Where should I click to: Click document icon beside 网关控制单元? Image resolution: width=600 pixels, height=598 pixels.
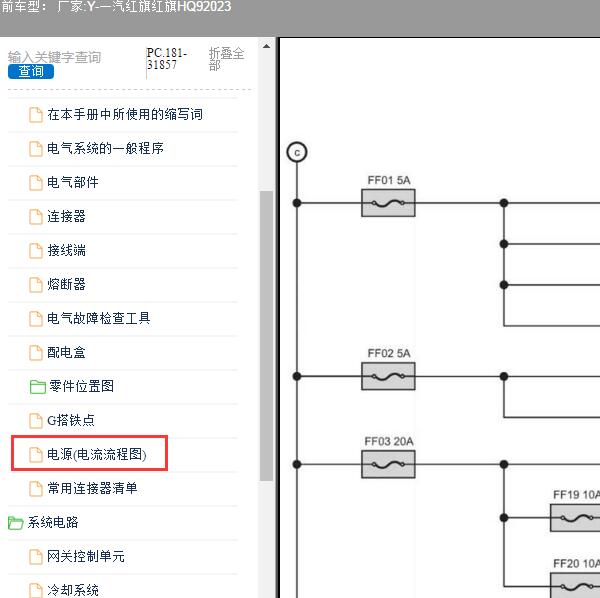36,557
